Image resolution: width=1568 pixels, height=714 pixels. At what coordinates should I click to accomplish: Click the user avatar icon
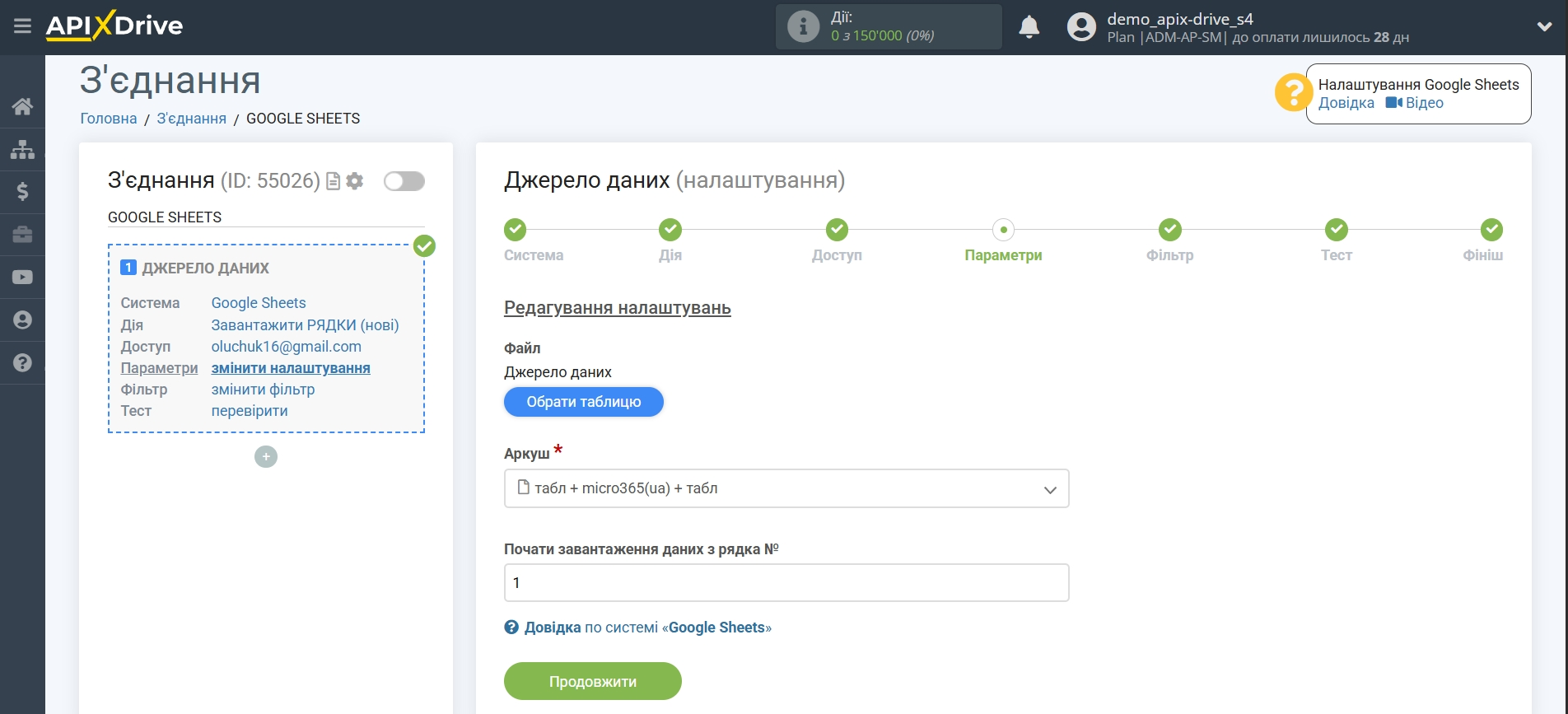[1081, 26]
